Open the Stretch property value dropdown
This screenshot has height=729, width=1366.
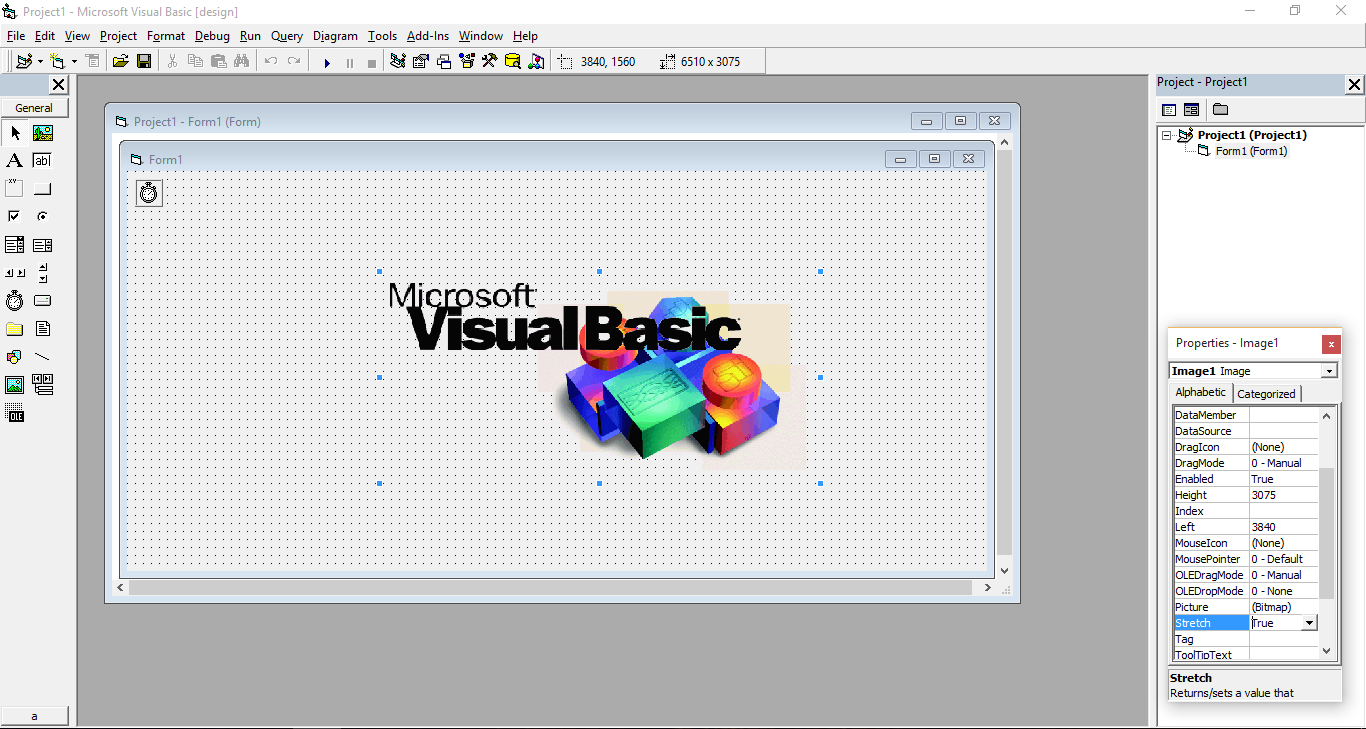1309,623
